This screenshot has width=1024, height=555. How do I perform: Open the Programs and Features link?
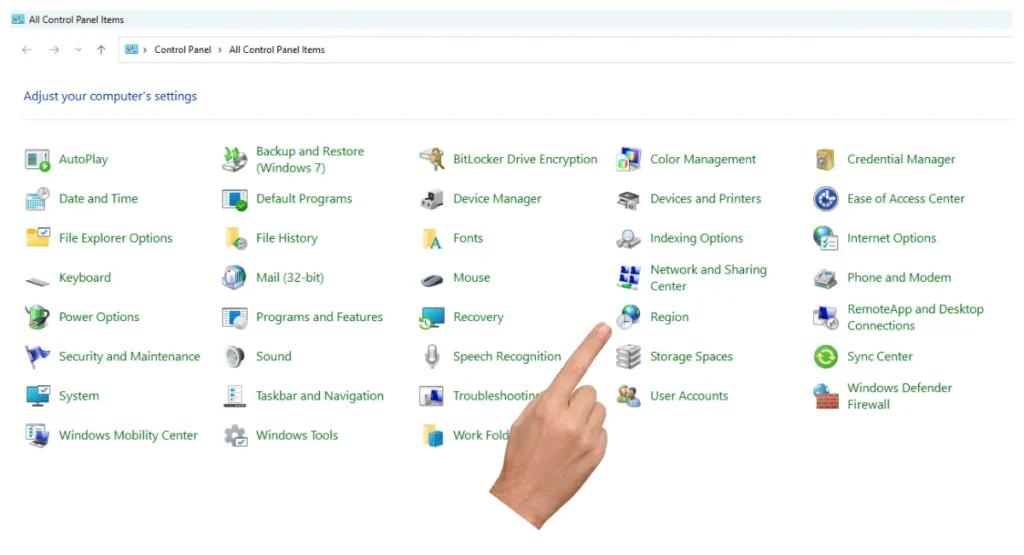coord(319,317)
